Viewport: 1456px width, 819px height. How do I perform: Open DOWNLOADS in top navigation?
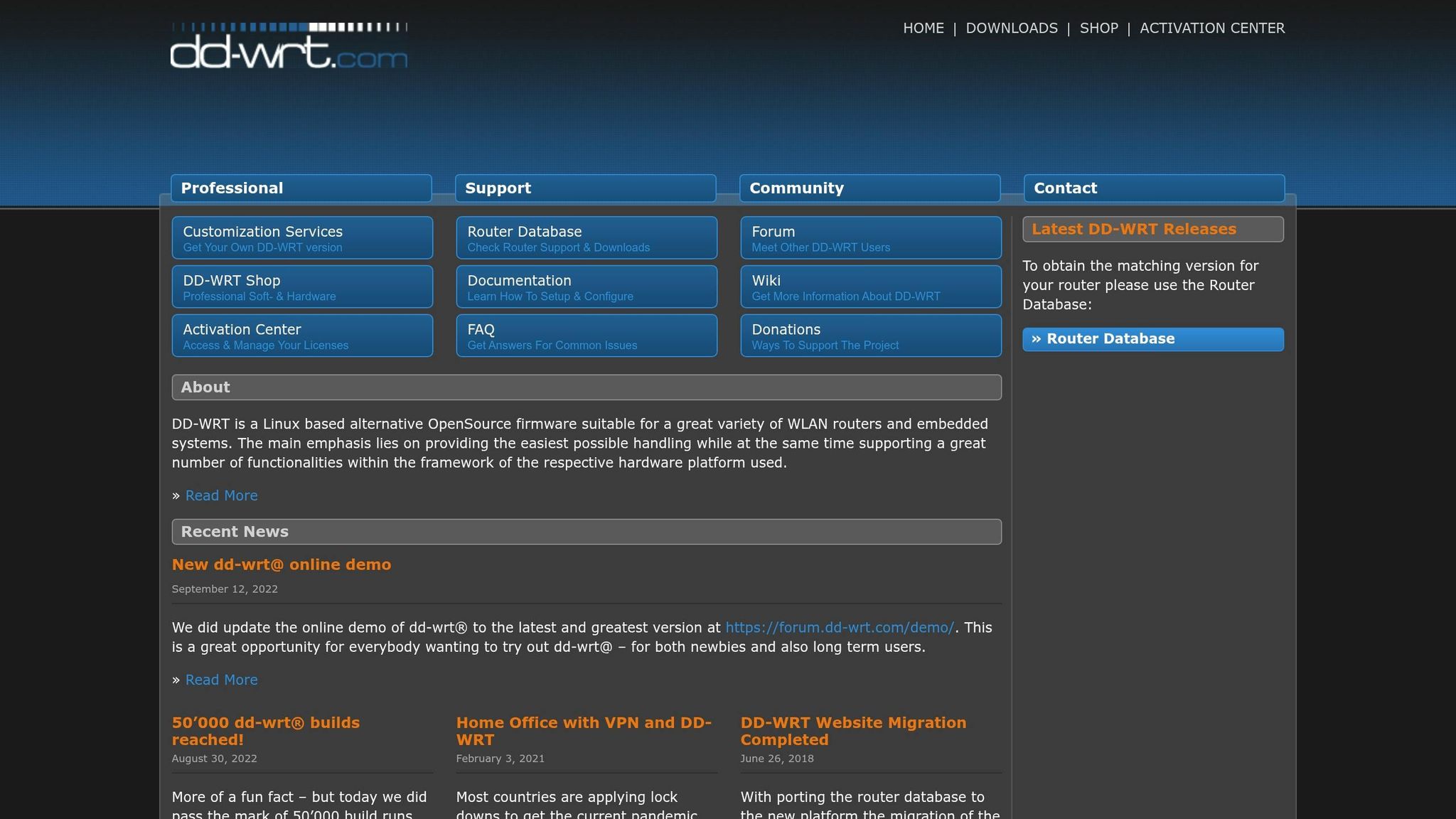[1012, 28]
